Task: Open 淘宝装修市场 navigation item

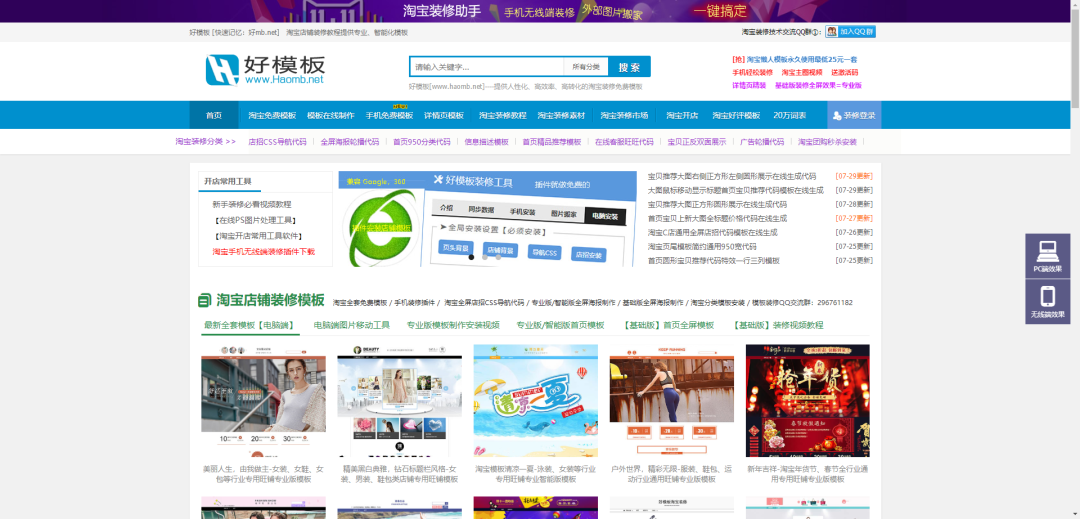Action: [624, 115]
